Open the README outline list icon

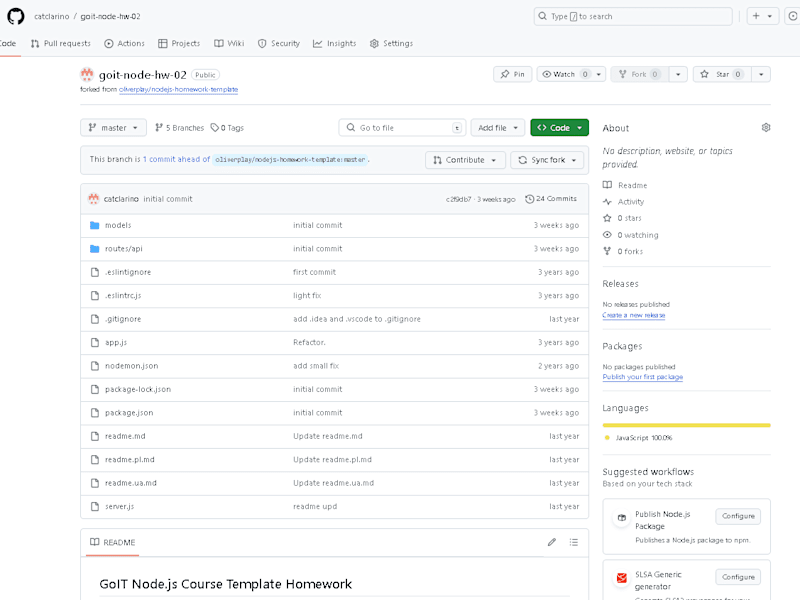573,542
